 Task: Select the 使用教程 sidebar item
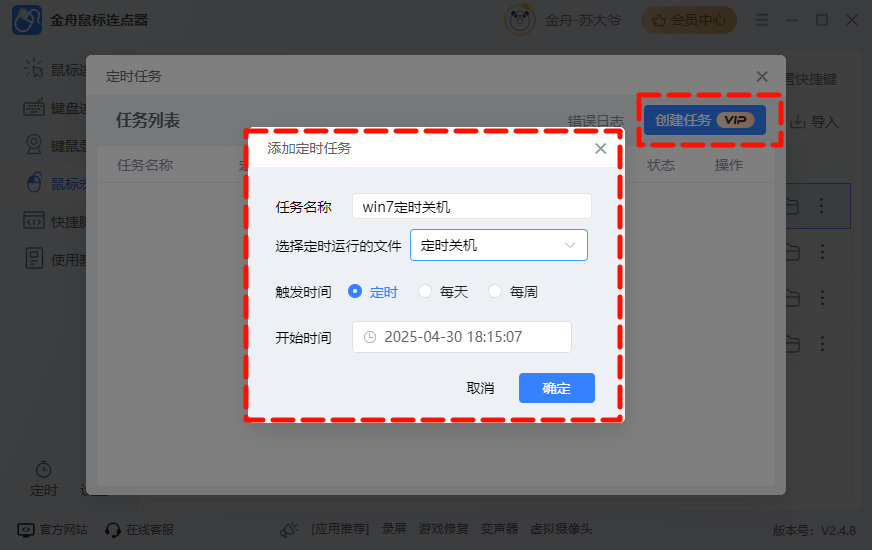click(54, 259)
